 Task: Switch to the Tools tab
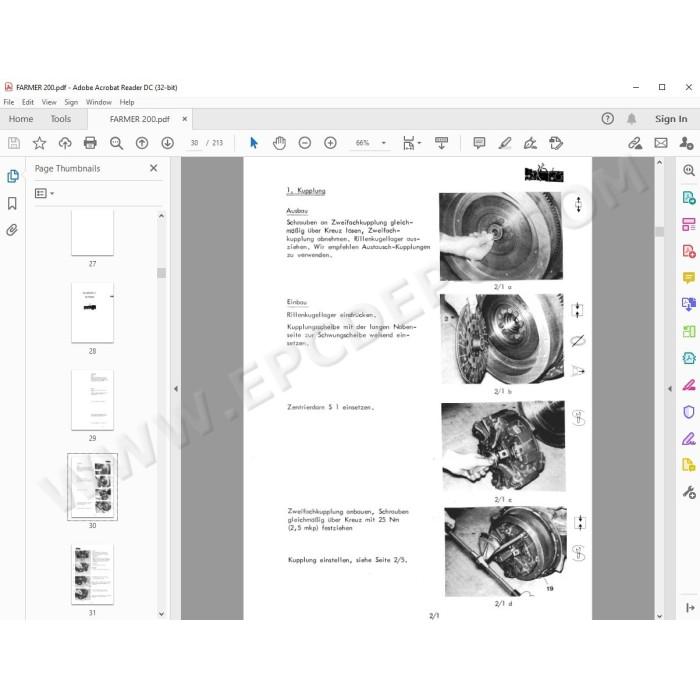point(61,119)
